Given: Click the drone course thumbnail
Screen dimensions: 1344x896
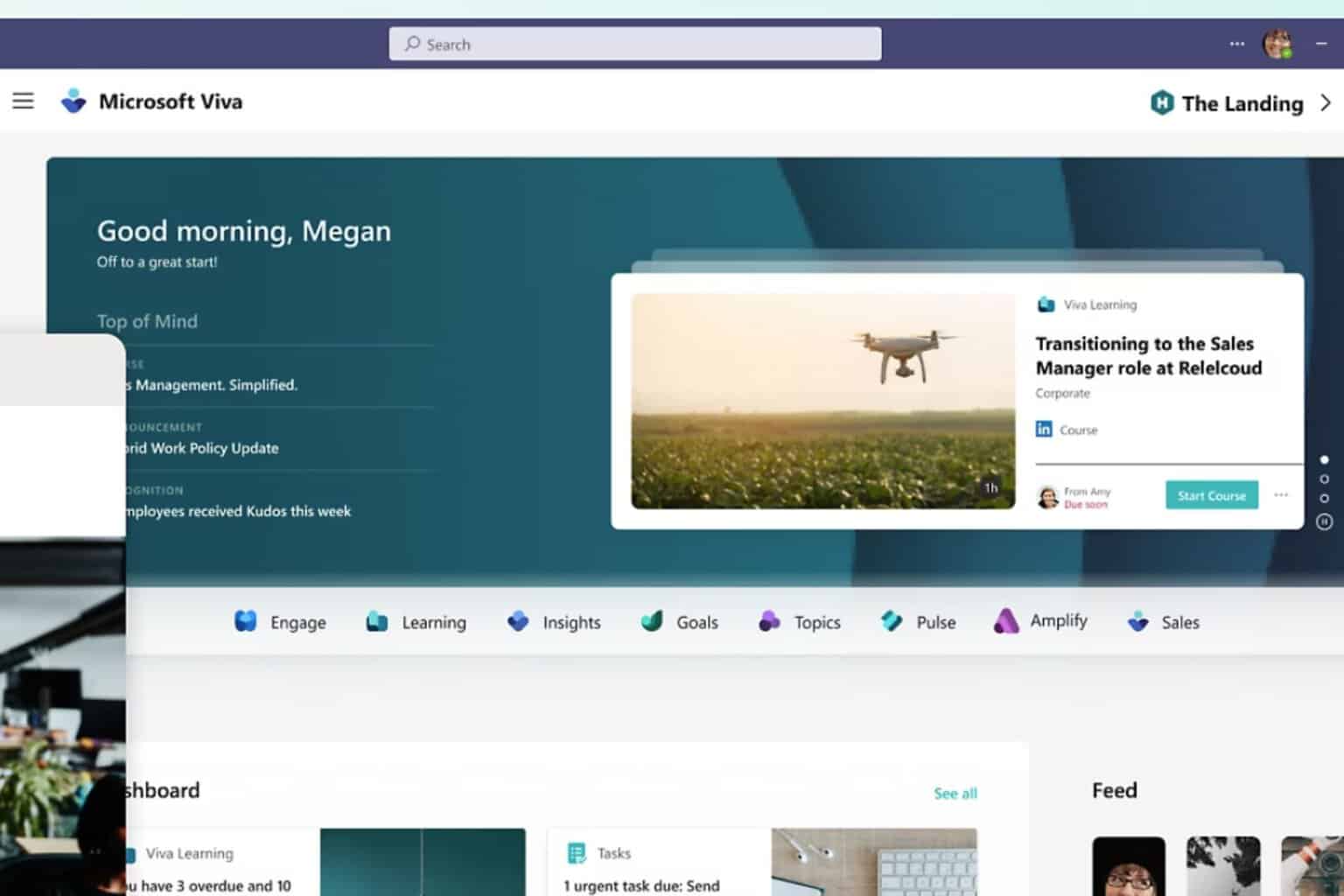Looking at the screenshot, I should (823, 401).
